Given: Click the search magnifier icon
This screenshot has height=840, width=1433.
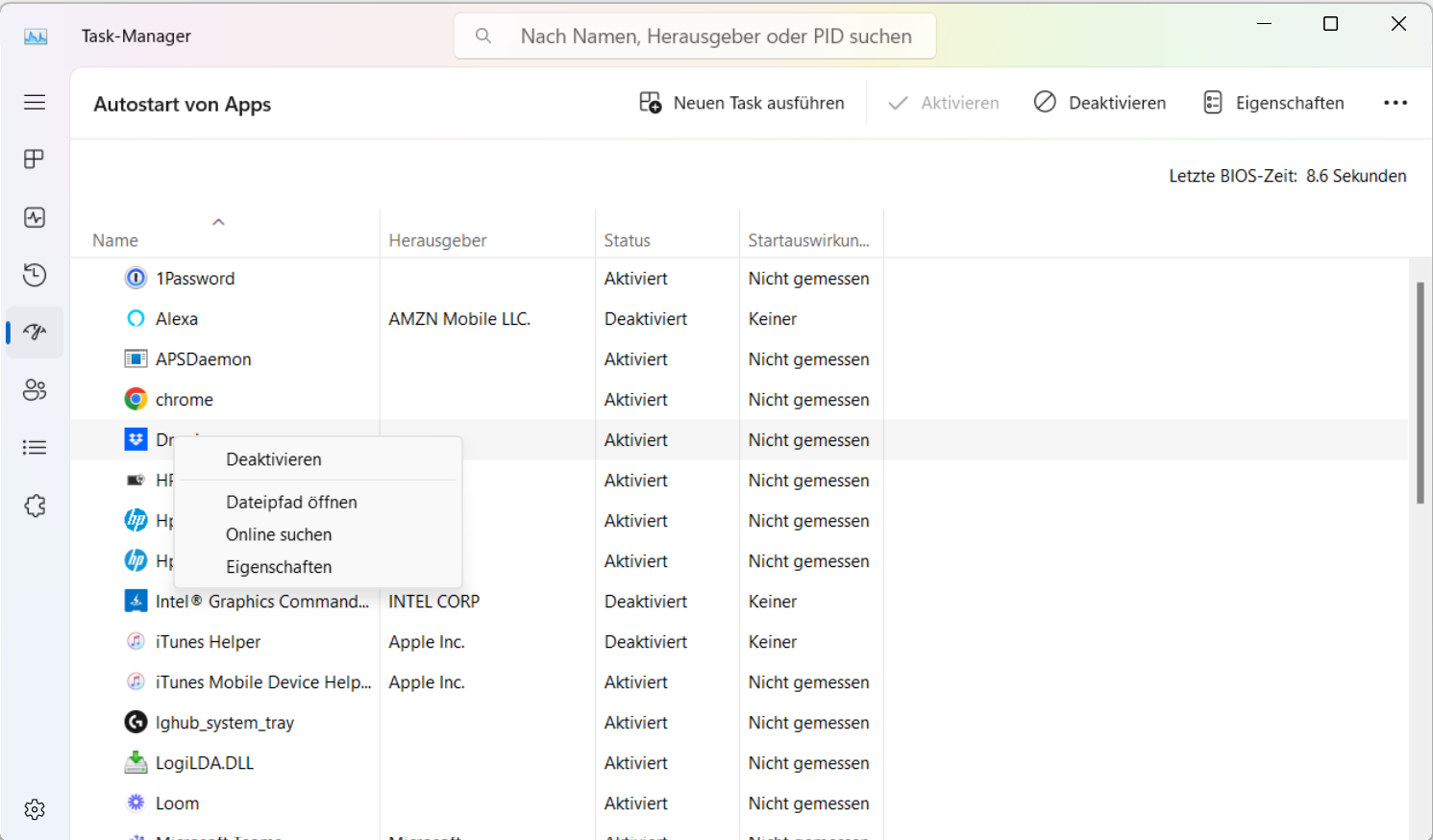Looking at the screenshot, I should (x=483, y=36).
